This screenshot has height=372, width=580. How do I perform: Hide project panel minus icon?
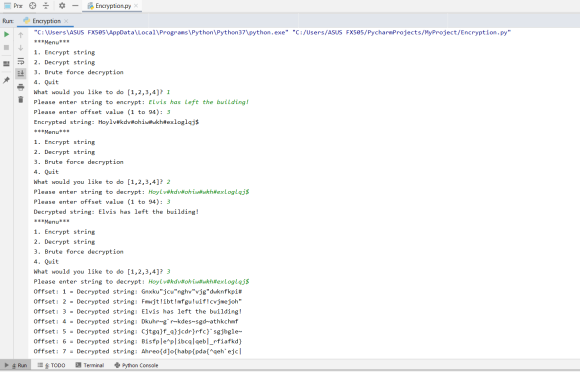[x=75, y=6]
